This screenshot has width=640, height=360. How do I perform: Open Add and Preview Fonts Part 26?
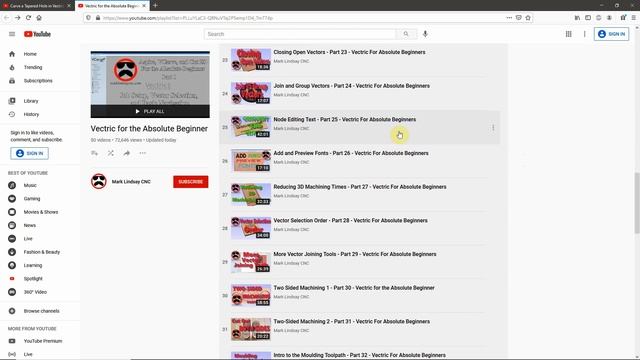(x=351, y=153)
